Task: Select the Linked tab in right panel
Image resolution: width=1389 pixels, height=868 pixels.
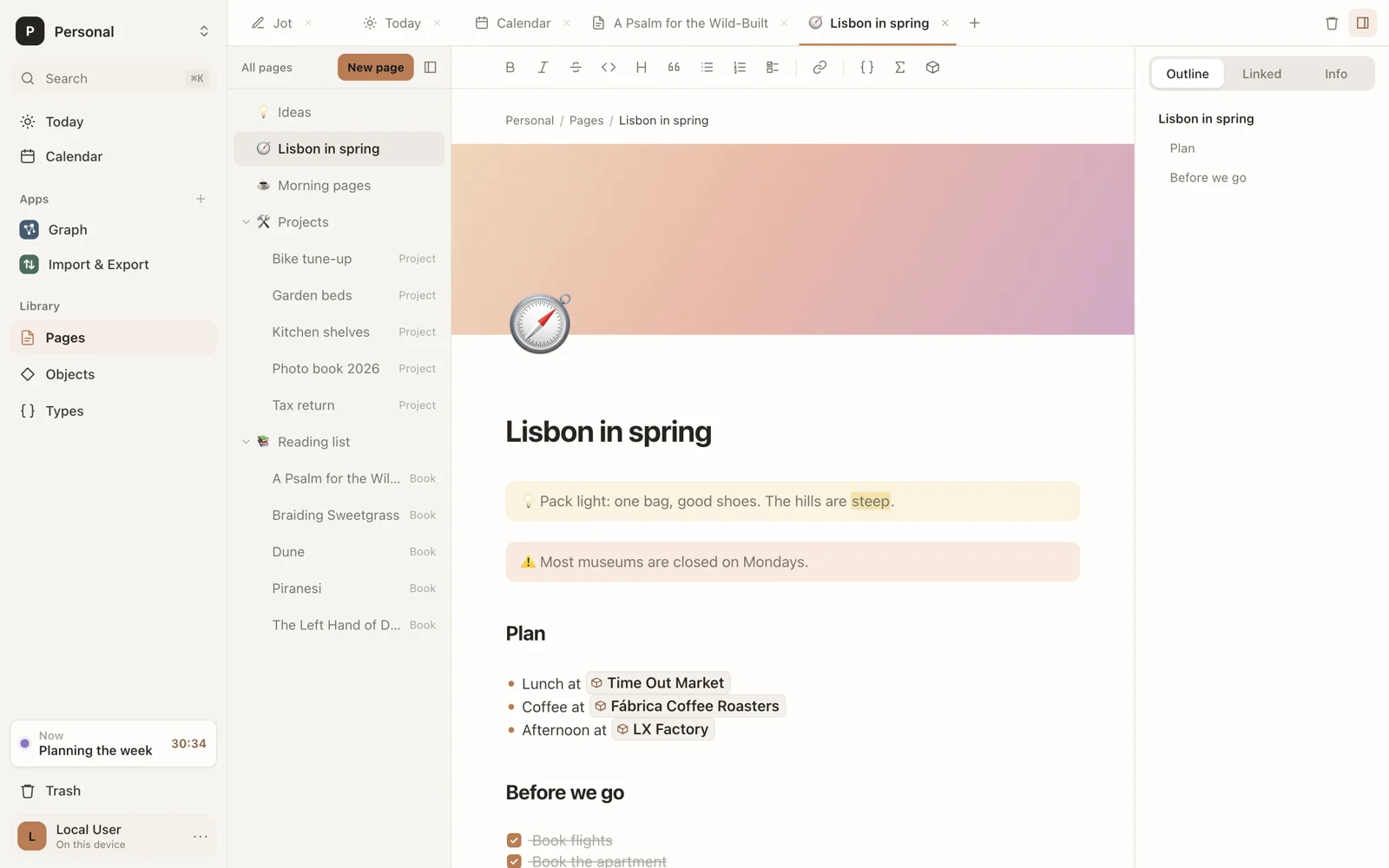Action: point(1261,74)
